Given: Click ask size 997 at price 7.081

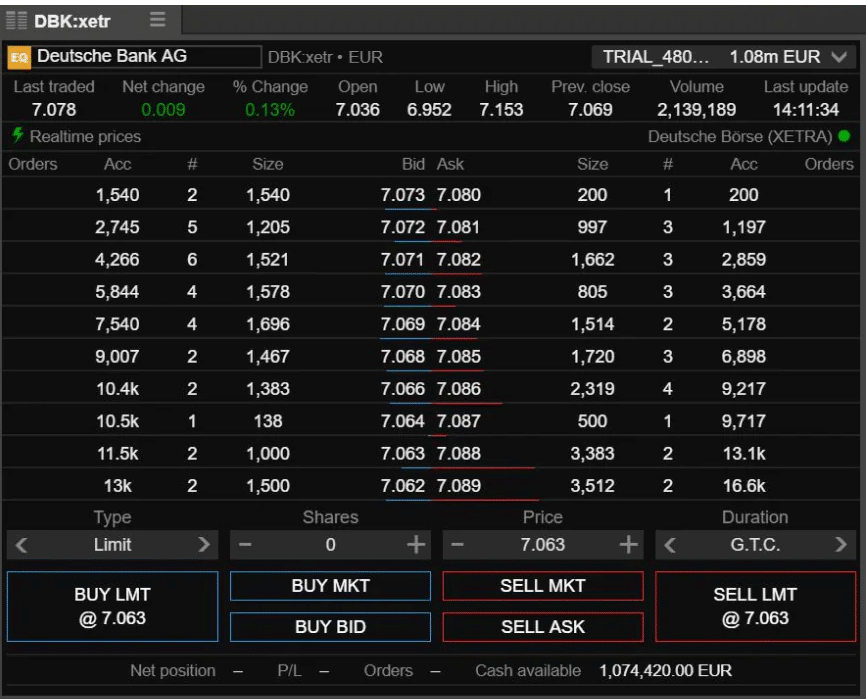Looking at the screenshot, I should click(592, 227).
